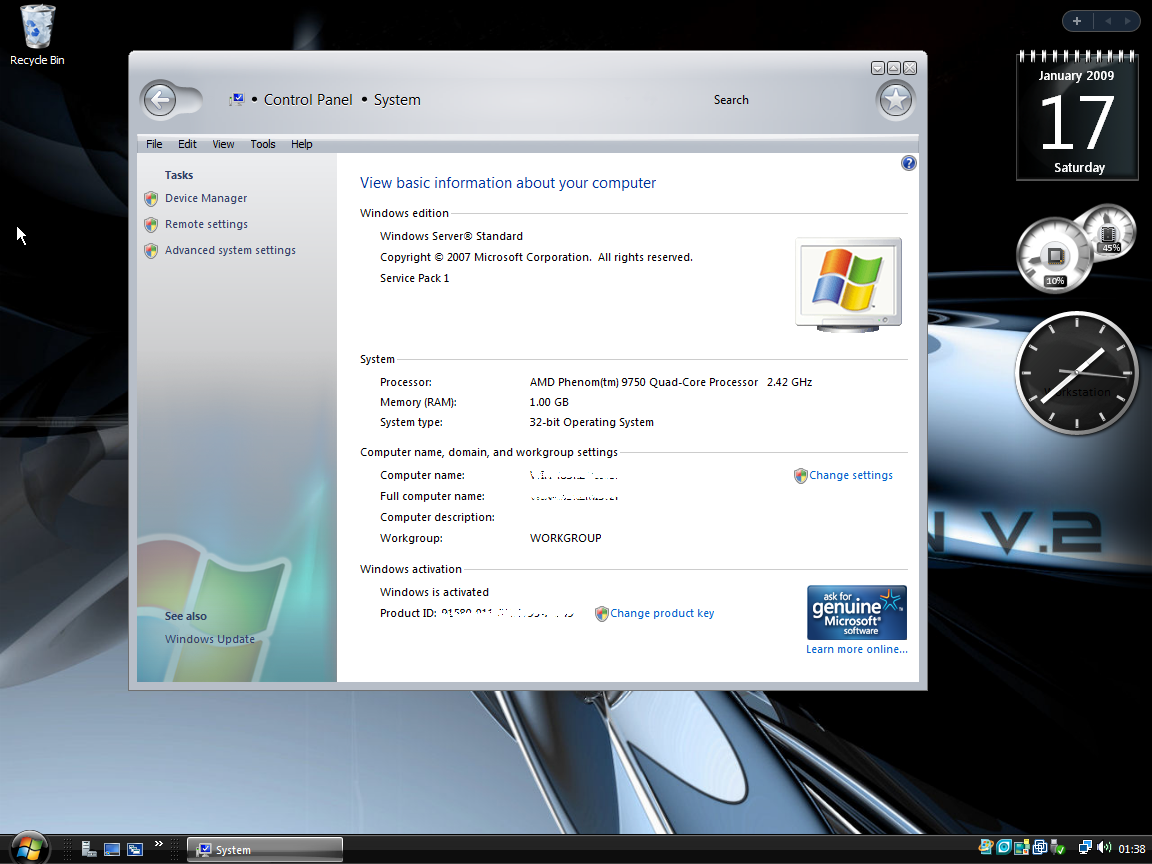Click the teal disc tray icon
This screenshot has width=1152, height=864.
[1004, 847]
